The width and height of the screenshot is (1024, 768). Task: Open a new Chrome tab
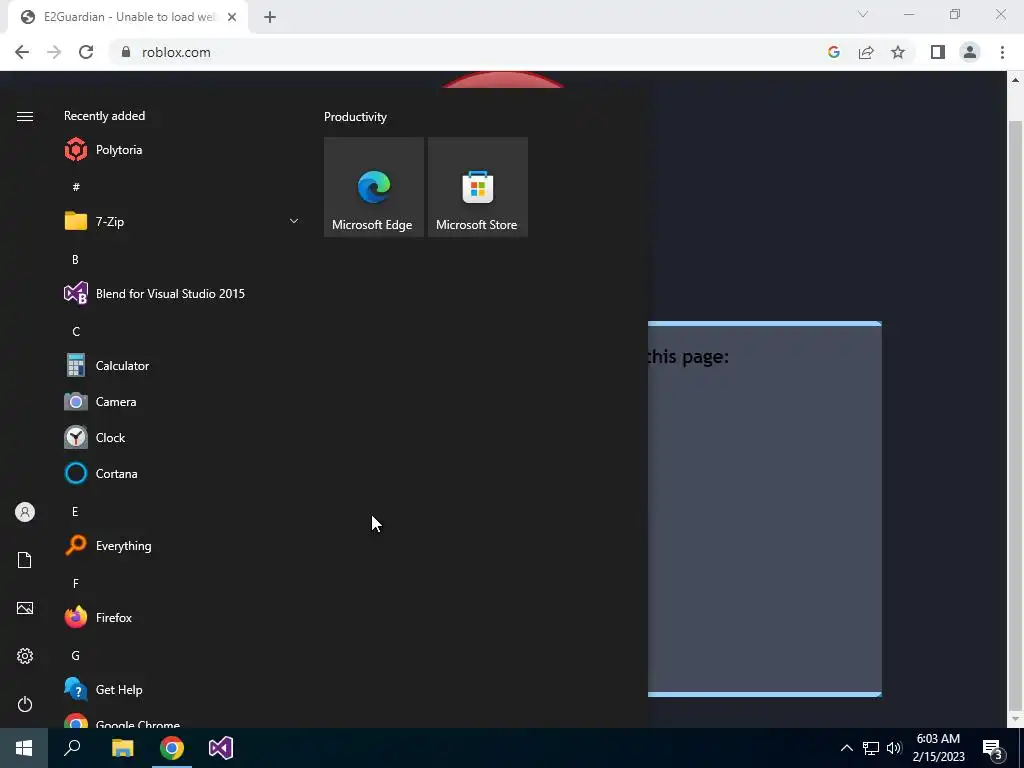click(270, 17)
